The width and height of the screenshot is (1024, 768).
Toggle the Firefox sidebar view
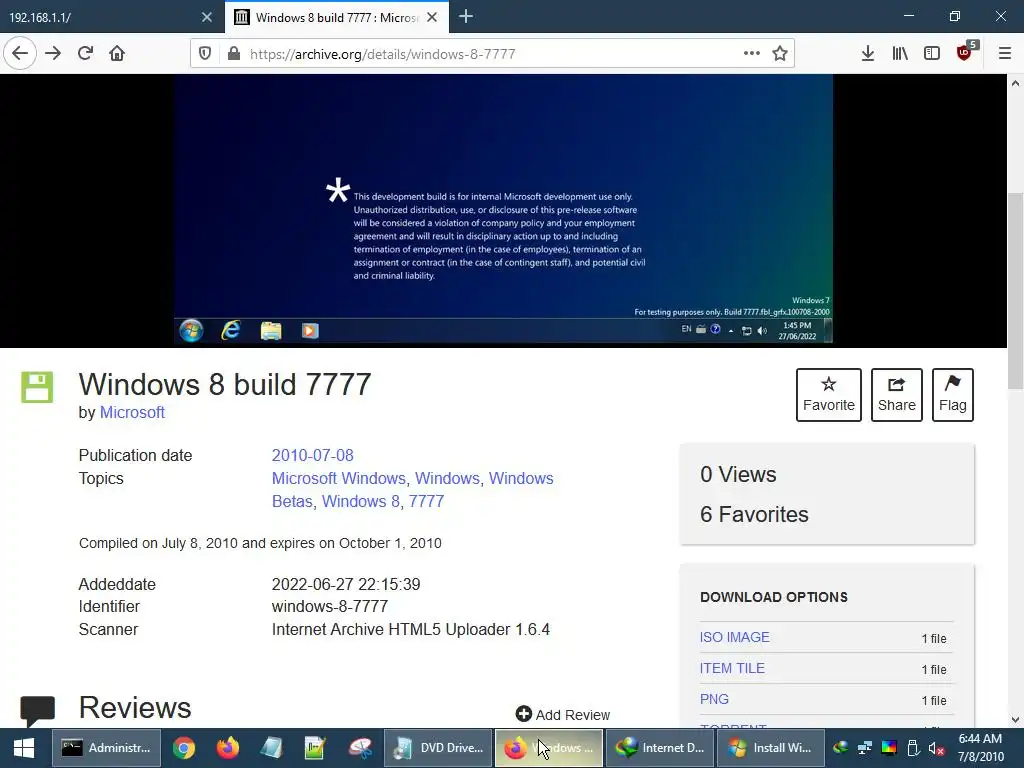coord(932,54)
